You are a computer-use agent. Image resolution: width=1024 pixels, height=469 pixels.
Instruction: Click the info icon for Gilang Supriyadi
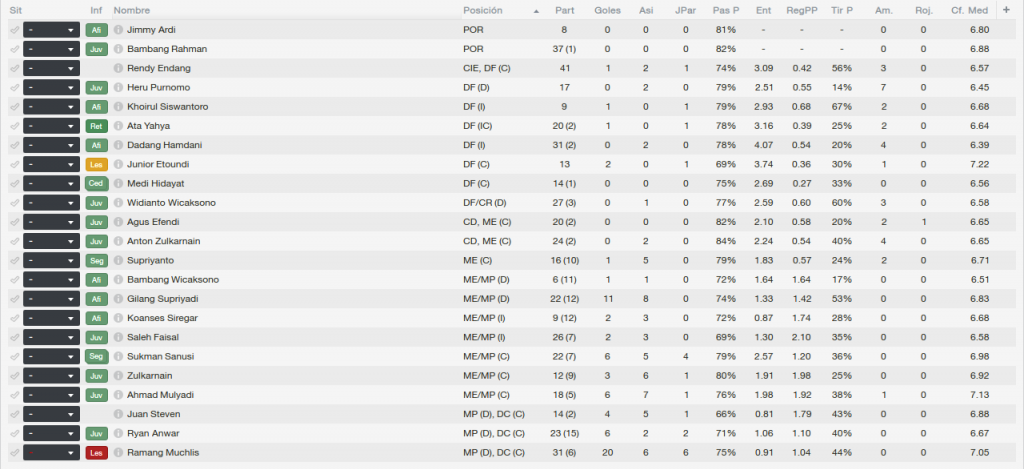click(118, 299)
